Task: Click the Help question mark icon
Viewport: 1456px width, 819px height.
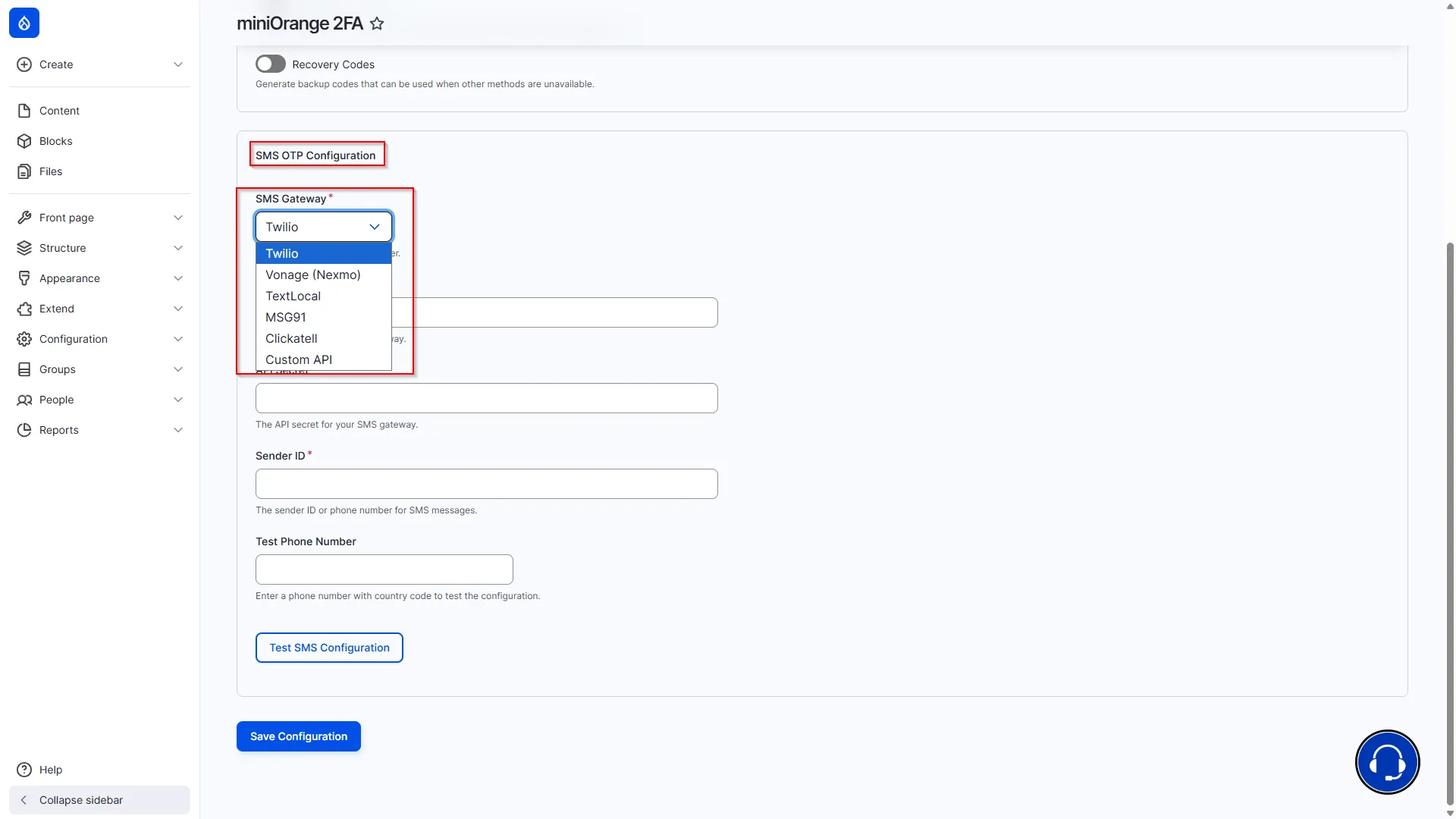Action: (24, 770)
